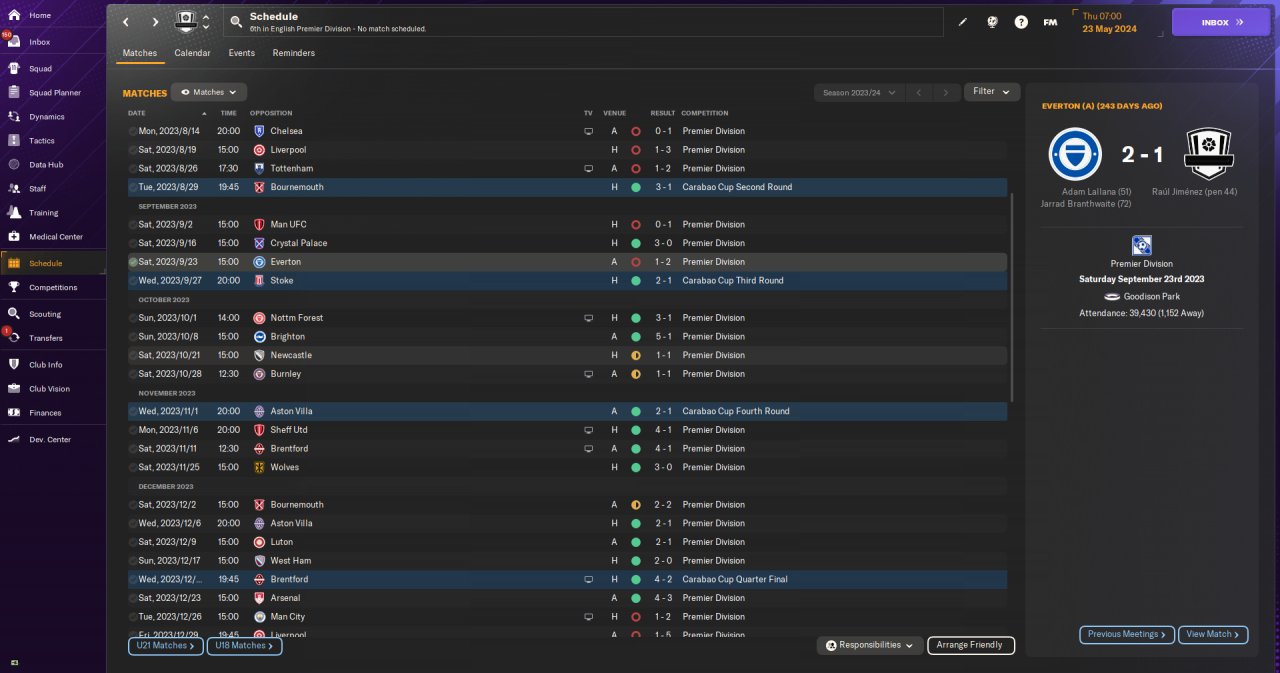This screenshot has height=673, width=1280.
Task: Open the FM menu icon
Action: tap(1050, 22)
